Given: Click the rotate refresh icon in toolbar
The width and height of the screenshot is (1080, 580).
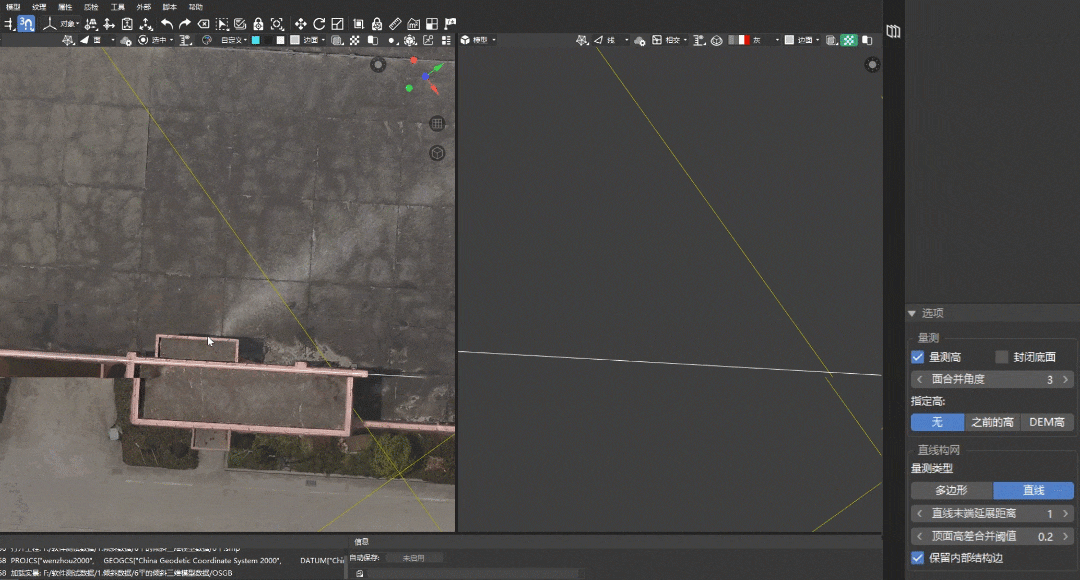Looking at the screenshot, I should [x=319, y=24].
